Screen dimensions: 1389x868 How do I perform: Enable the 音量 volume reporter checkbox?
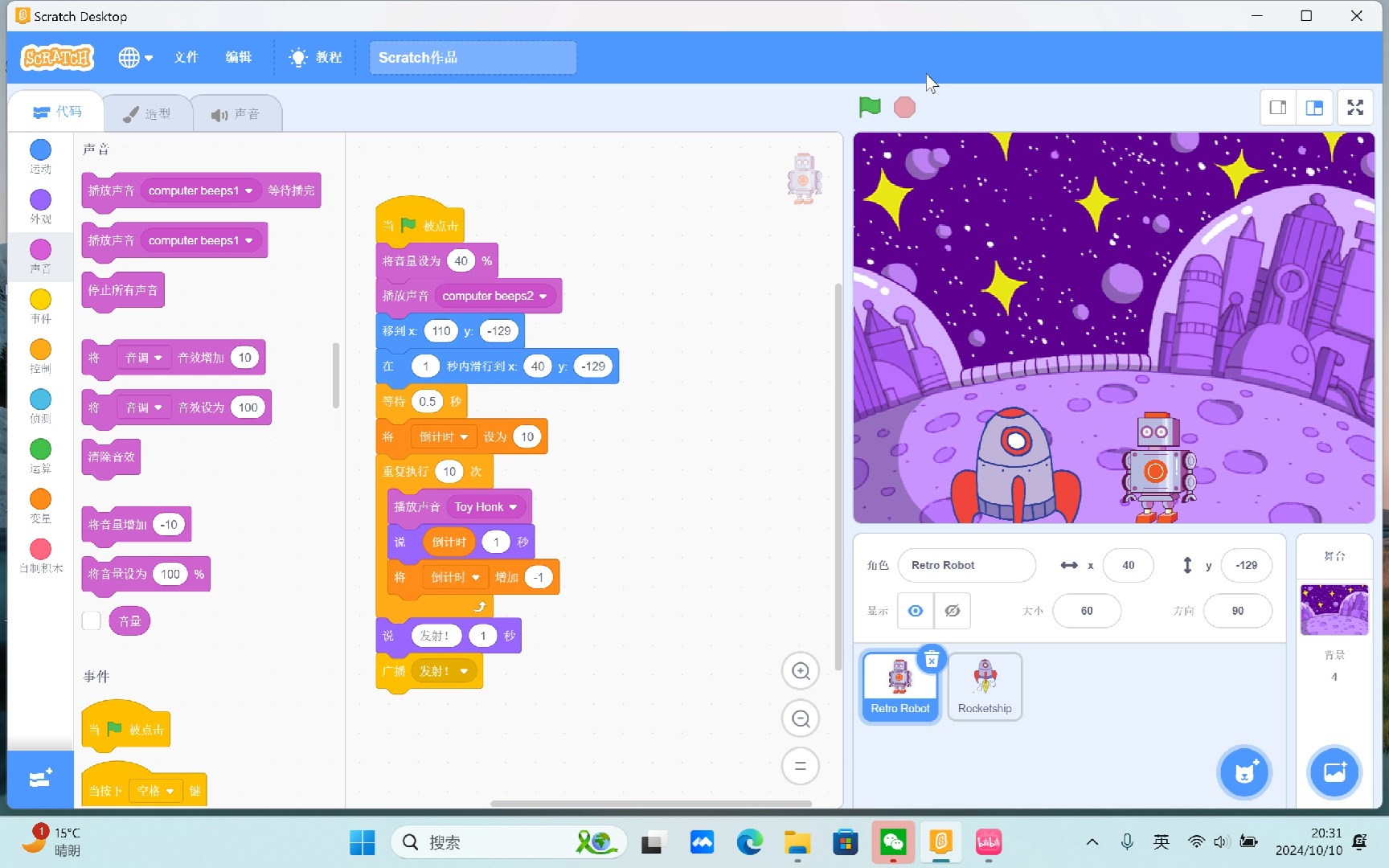point(92,620)
